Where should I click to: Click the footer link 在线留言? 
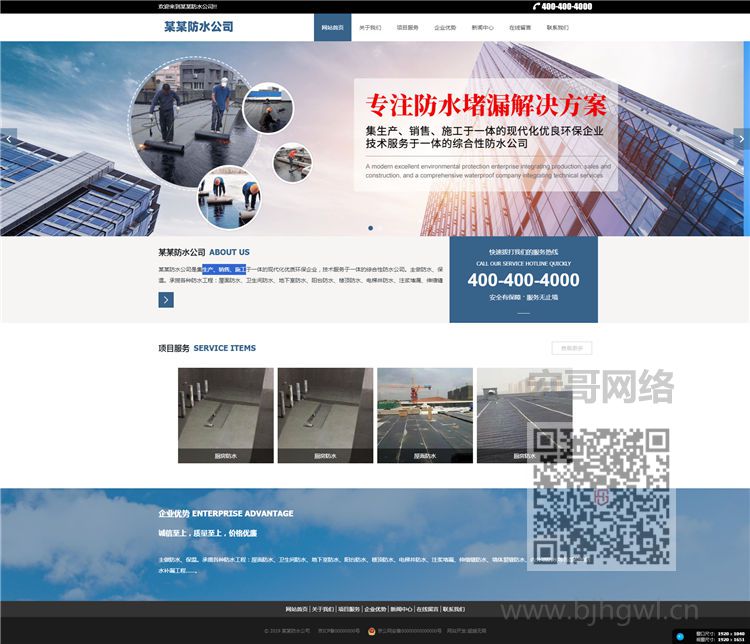(x=427, y=609)
